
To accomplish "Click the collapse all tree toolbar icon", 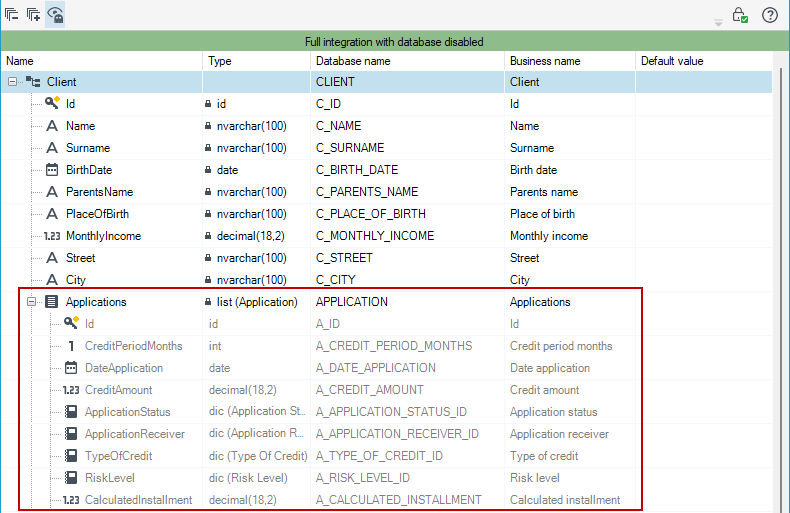I will [12, 15].
